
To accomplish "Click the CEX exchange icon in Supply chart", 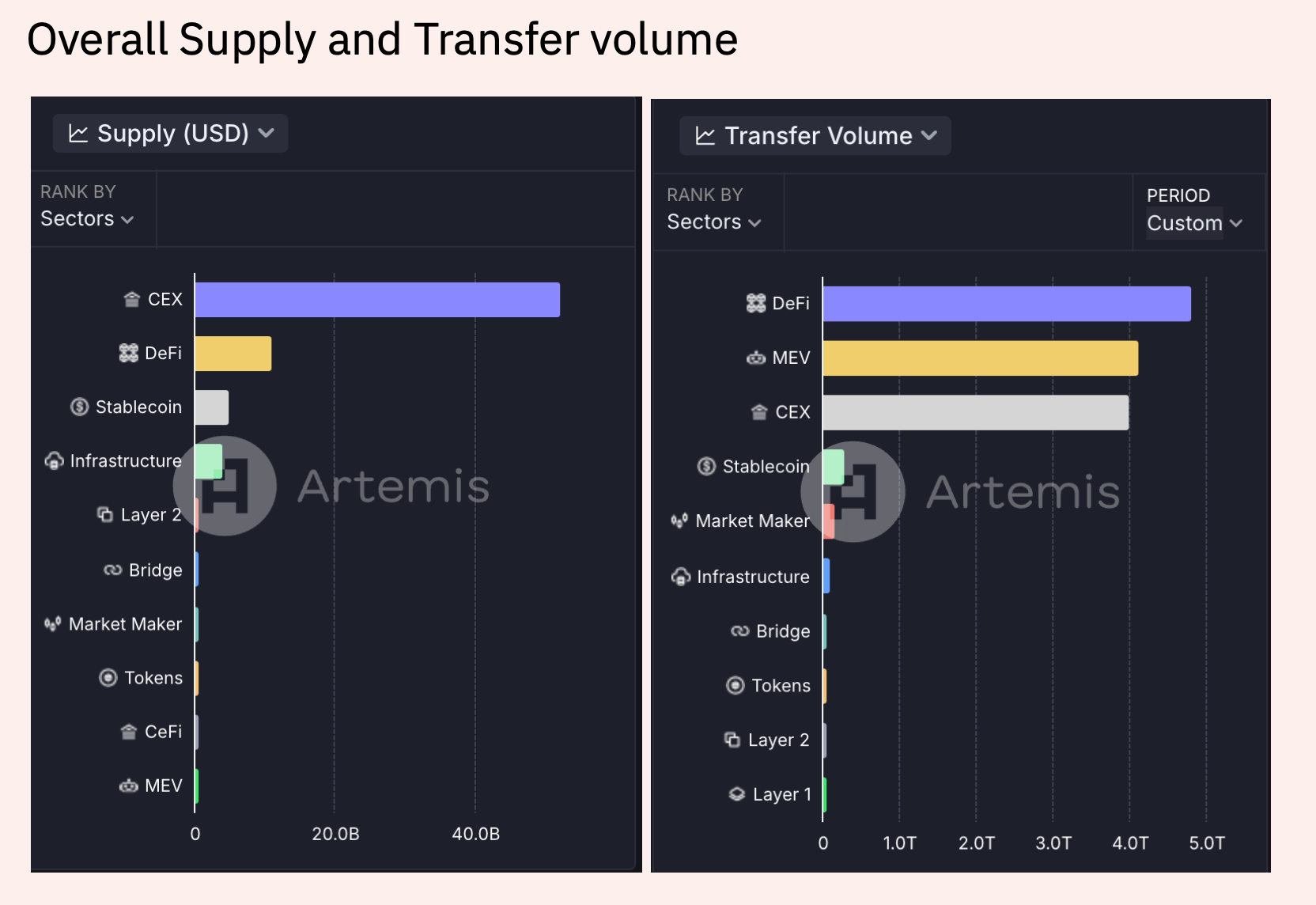I will click(x=131, y=299).
